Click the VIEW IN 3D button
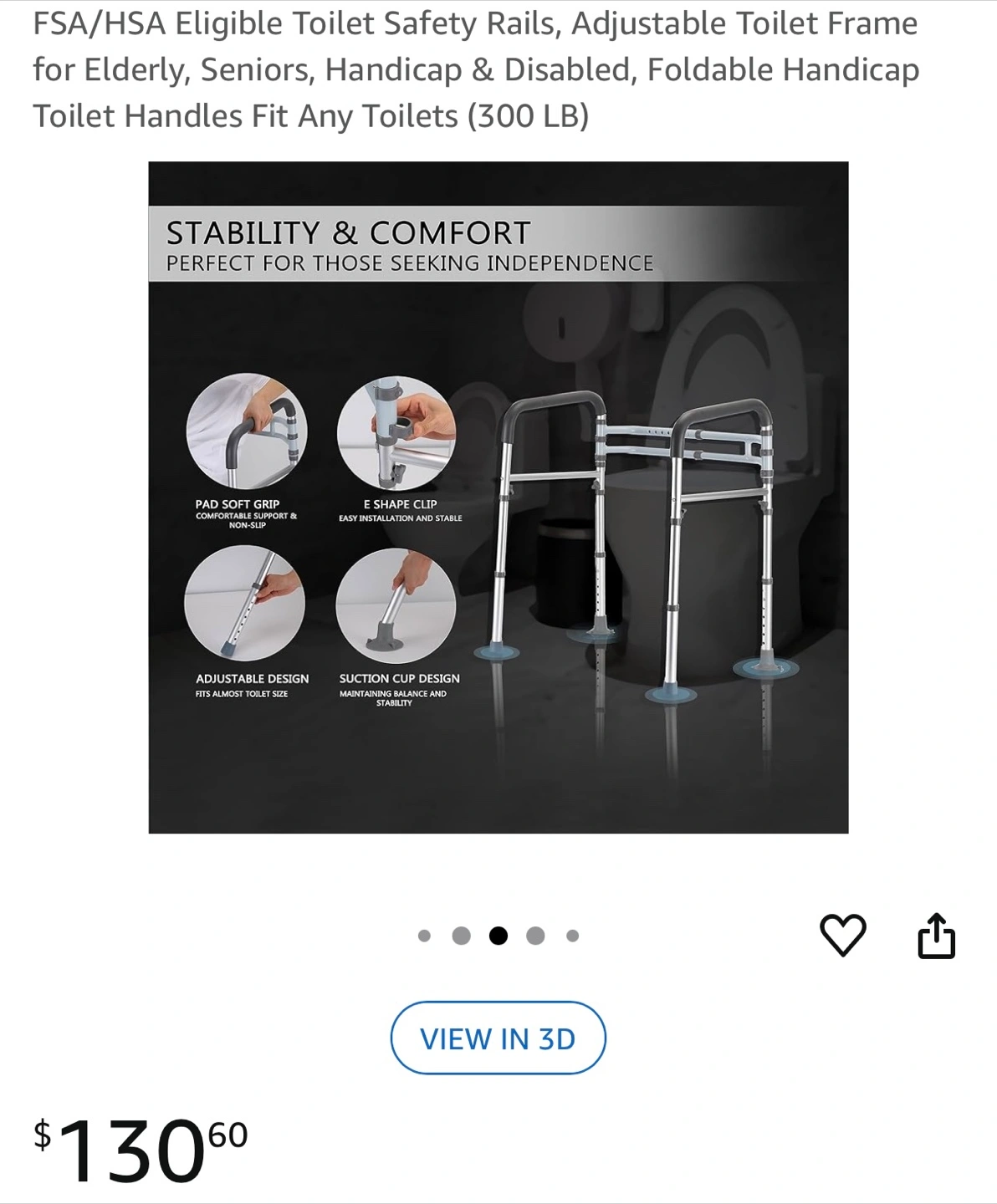Image resolution: width=997 pixels, height=1204 pixels. coord(498,1038)
